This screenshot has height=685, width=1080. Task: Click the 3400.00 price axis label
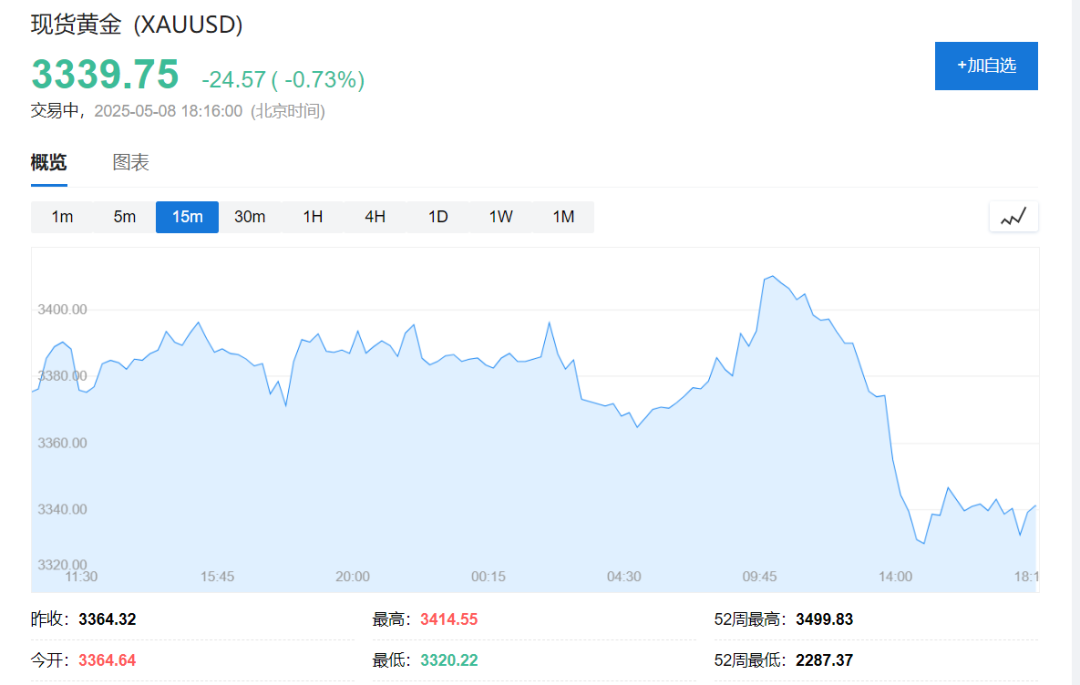click(62, 309)
